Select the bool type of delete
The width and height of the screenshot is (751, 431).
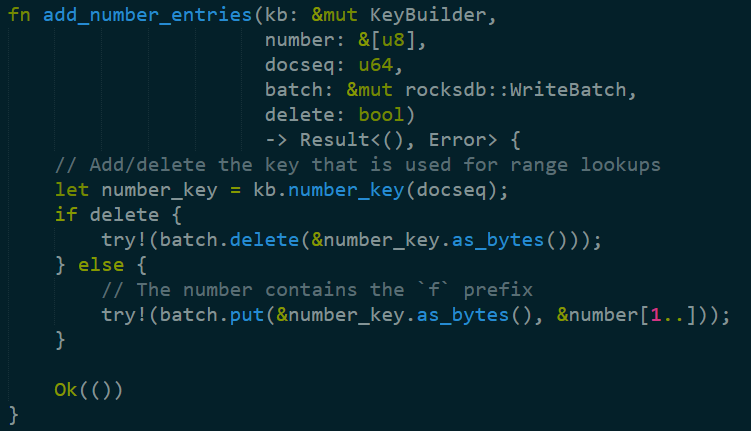[x=382, y=114]
